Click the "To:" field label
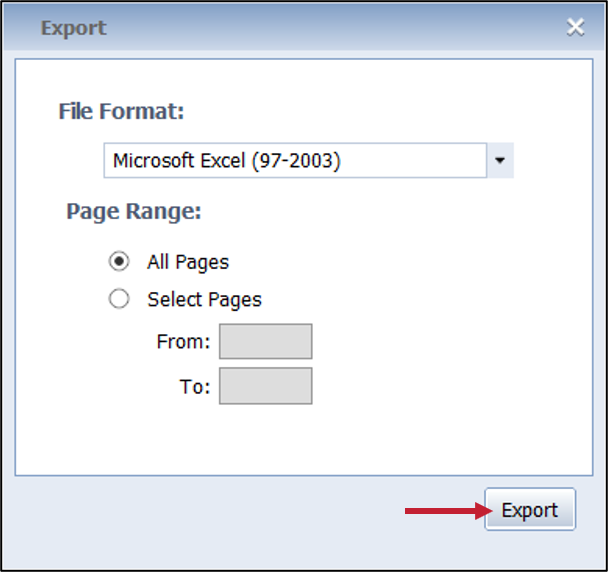This screenshot has width=608, height=572. coord(195,387)
